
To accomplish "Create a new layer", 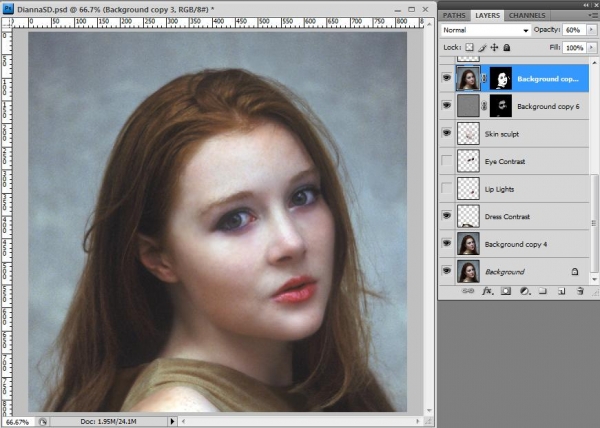I will click(x=561, y=291).
